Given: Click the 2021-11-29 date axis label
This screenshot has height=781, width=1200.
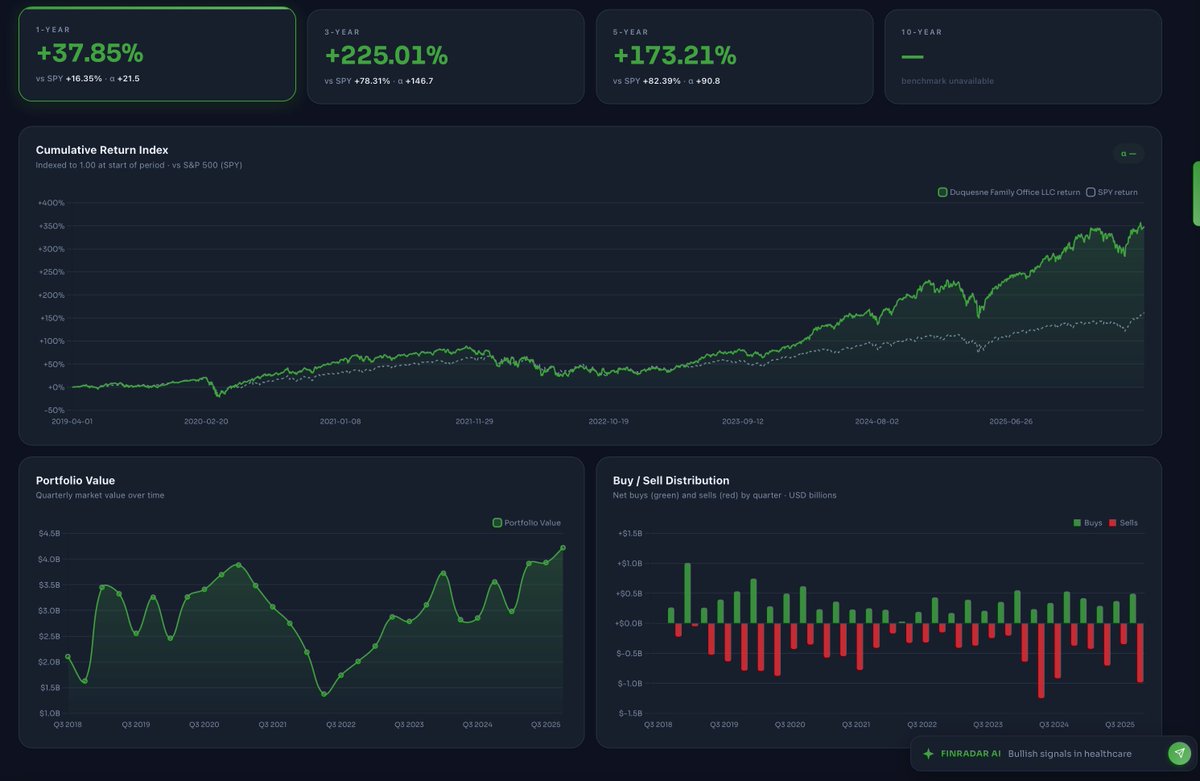Looking at the screenshot, I should (474, 421).
